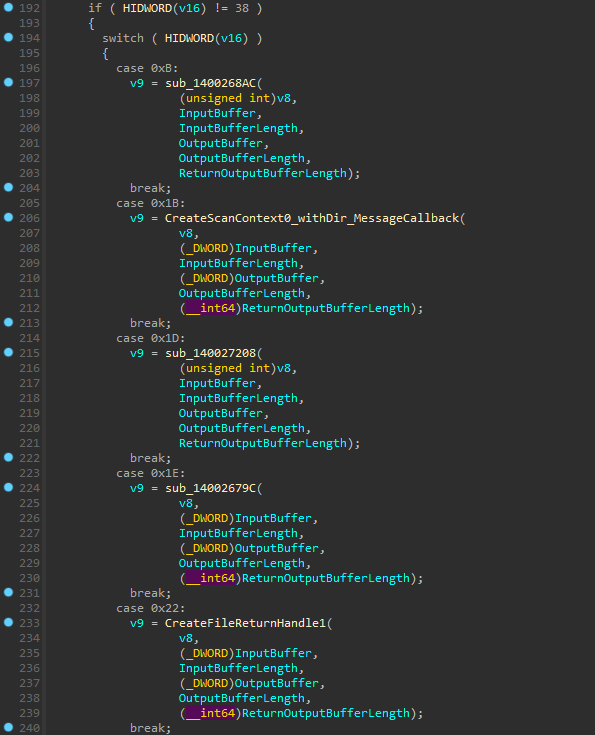The height and width of the screenshot is (735, 595).
Task: Jump to CreateFileReturnHandle1 function
Action: [x=245, y=623]
